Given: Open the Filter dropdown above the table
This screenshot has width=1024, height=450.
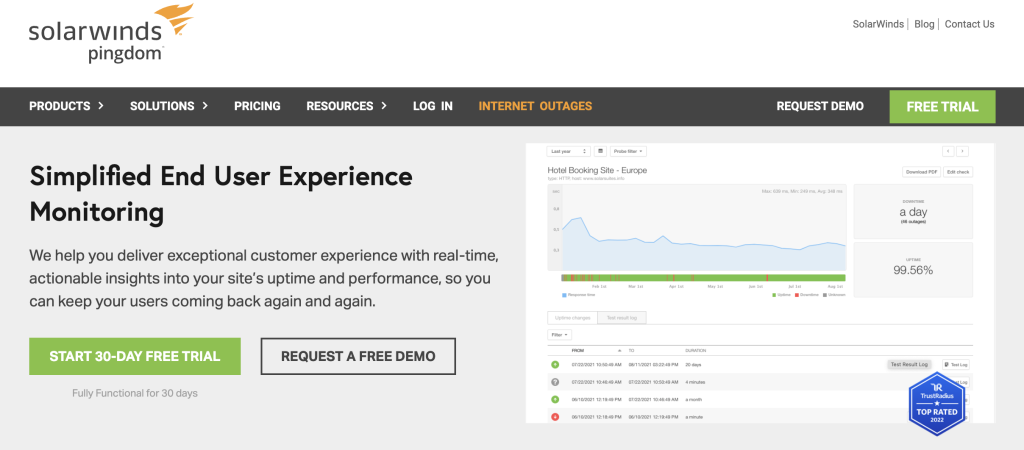Looking at the screenshot, I should coord(559,334).
